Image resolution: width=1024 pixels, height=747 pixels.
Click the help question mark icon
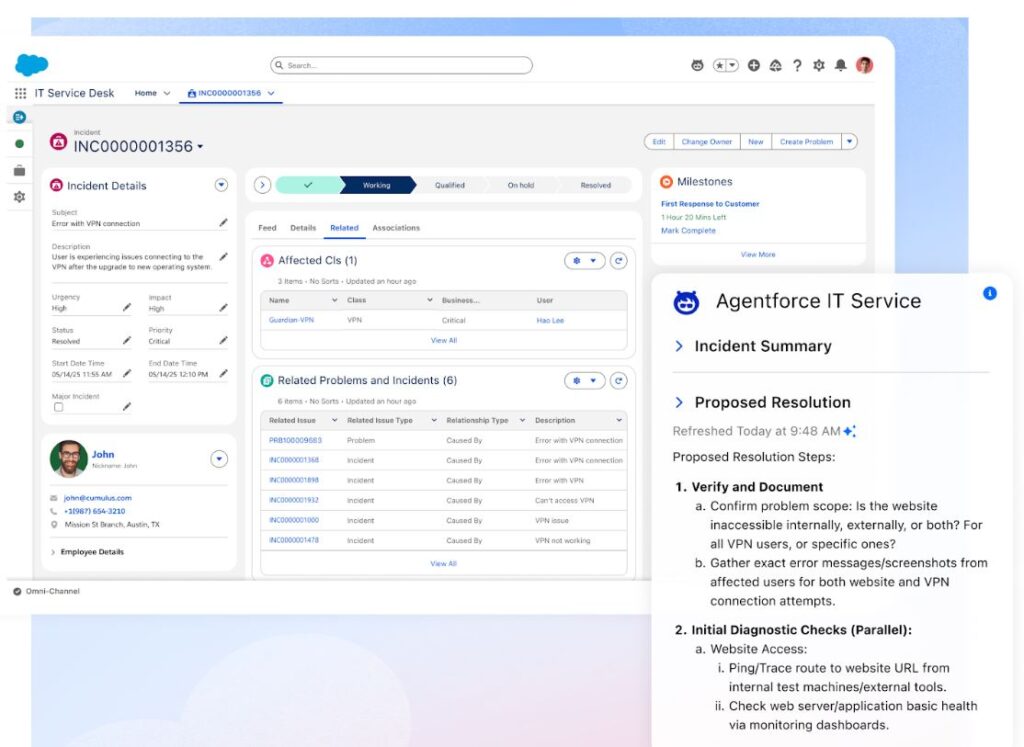[x=797, y=65]
